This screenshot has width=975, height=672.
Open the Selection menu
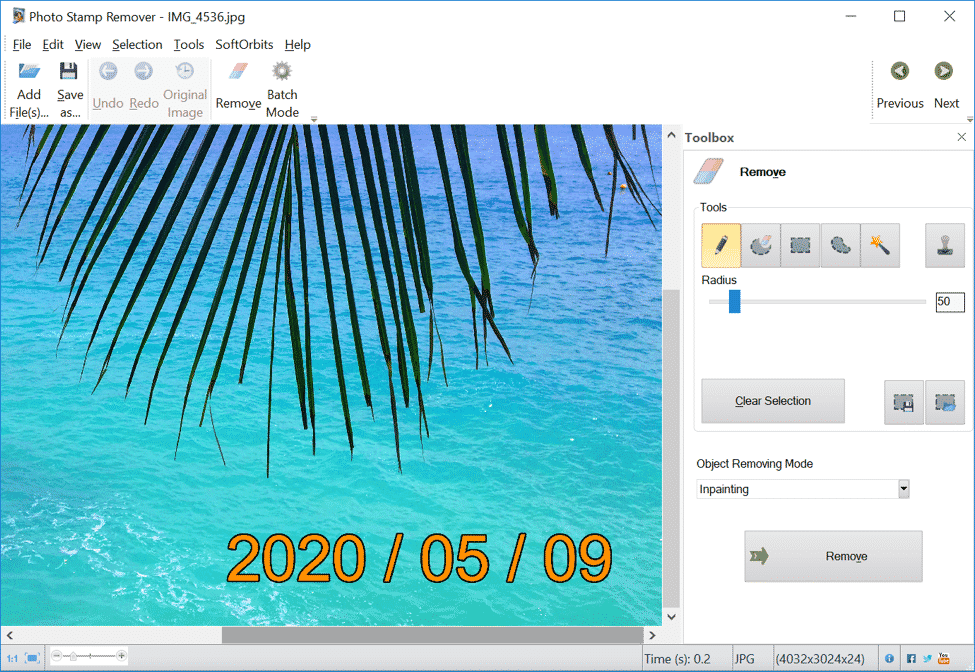point(137,45)
